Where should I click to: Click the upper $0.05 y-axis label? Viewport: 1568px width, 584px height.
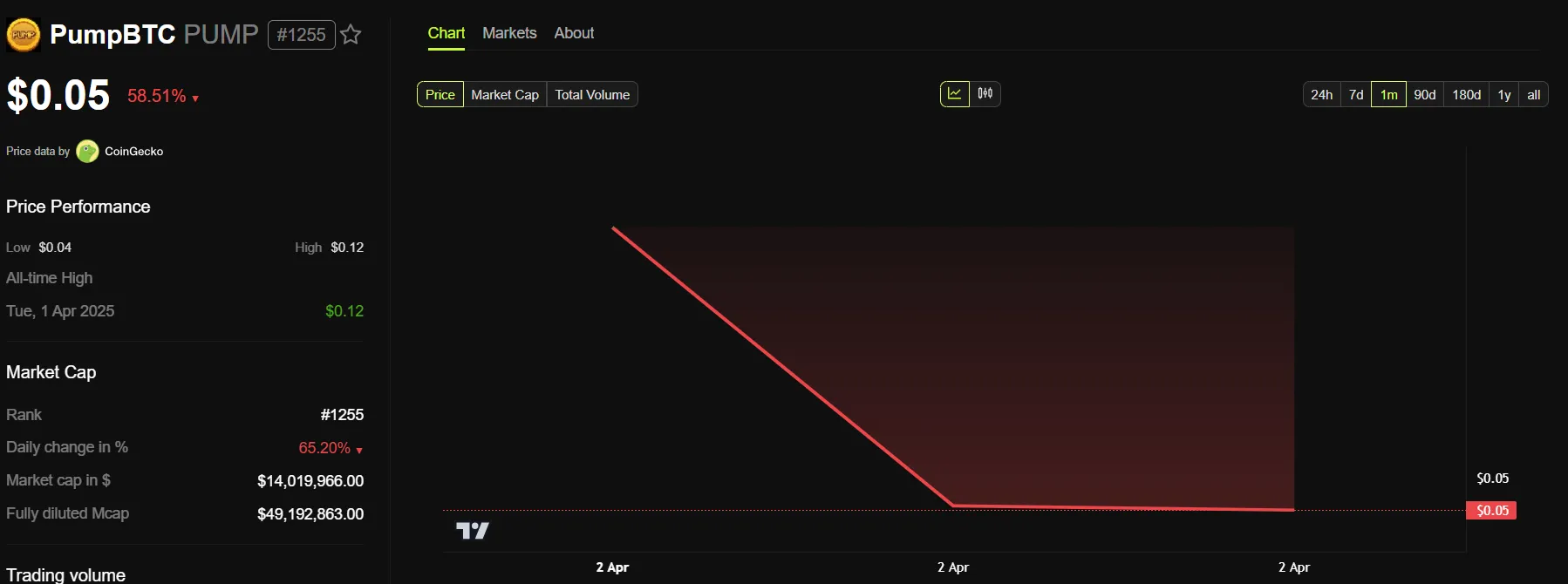click(1492, 479)
